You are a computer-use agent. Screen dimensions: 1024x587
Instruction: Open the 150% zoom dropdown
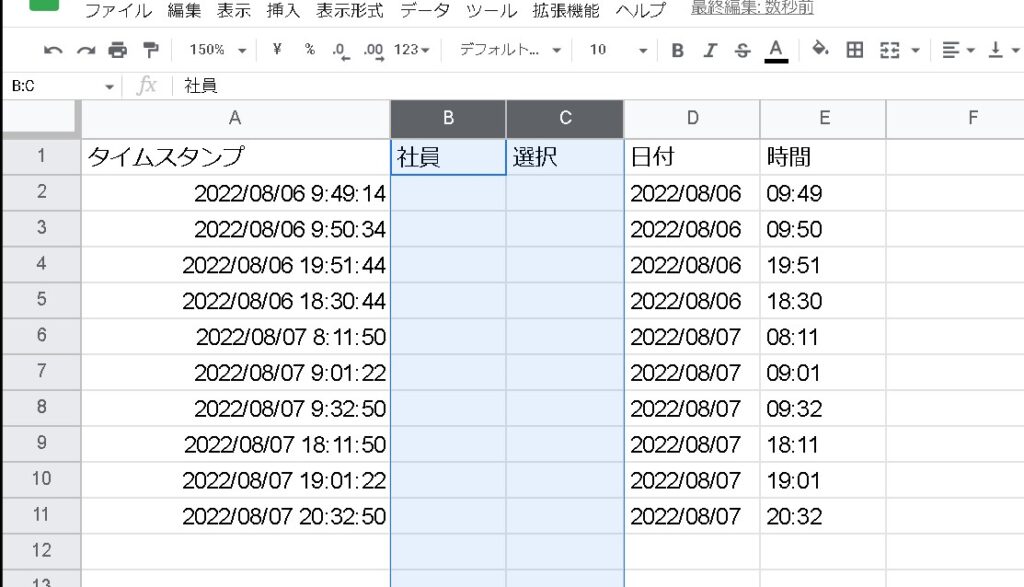[x=216, y=50]
